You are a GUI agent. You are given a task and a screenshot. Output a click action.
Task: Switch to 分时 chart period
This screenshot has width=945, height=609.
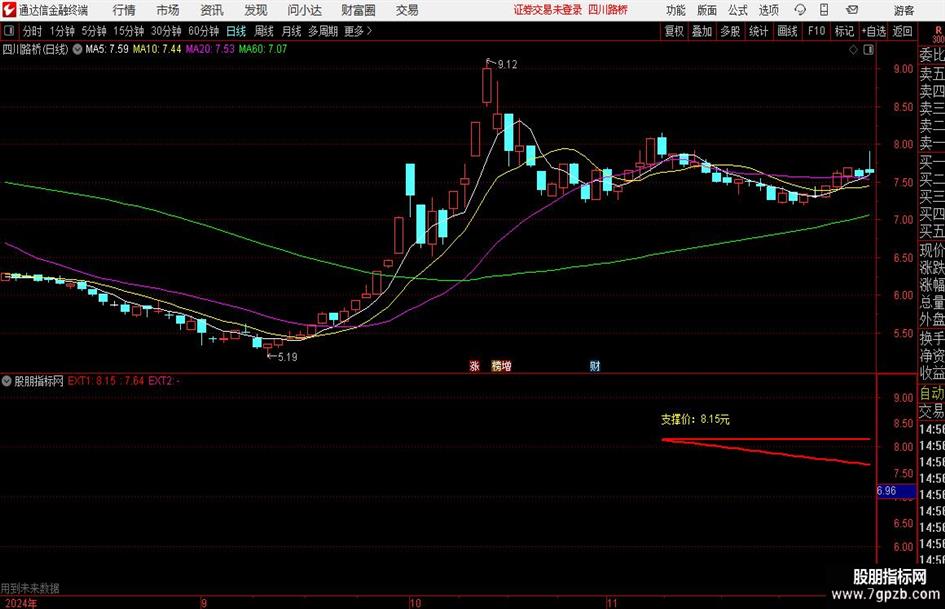pyautogui.click(x=33, y=31)
